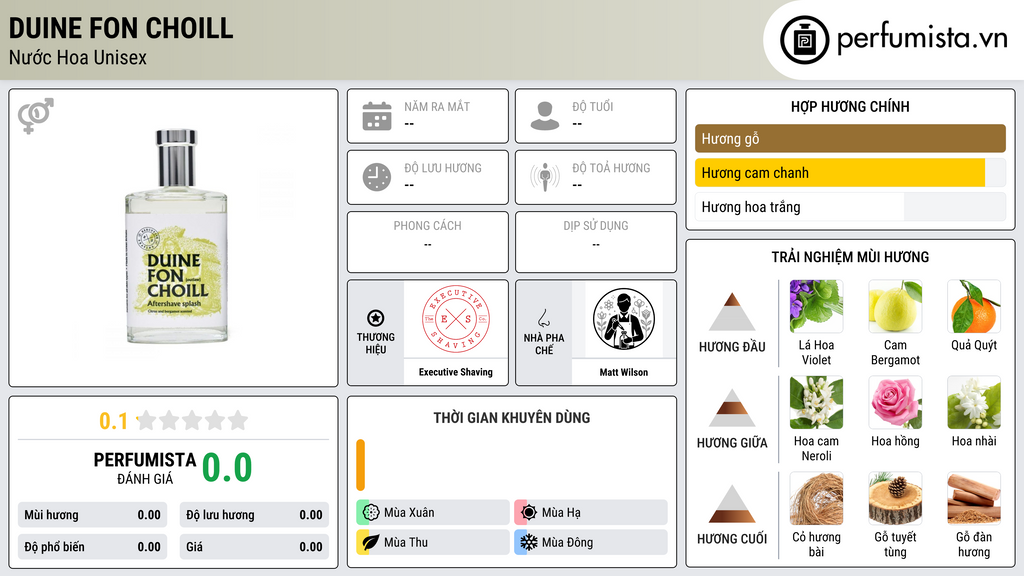Click the star rating row beside 0.1
This screenshot has width=1024, height=576.
coord(193,420)
